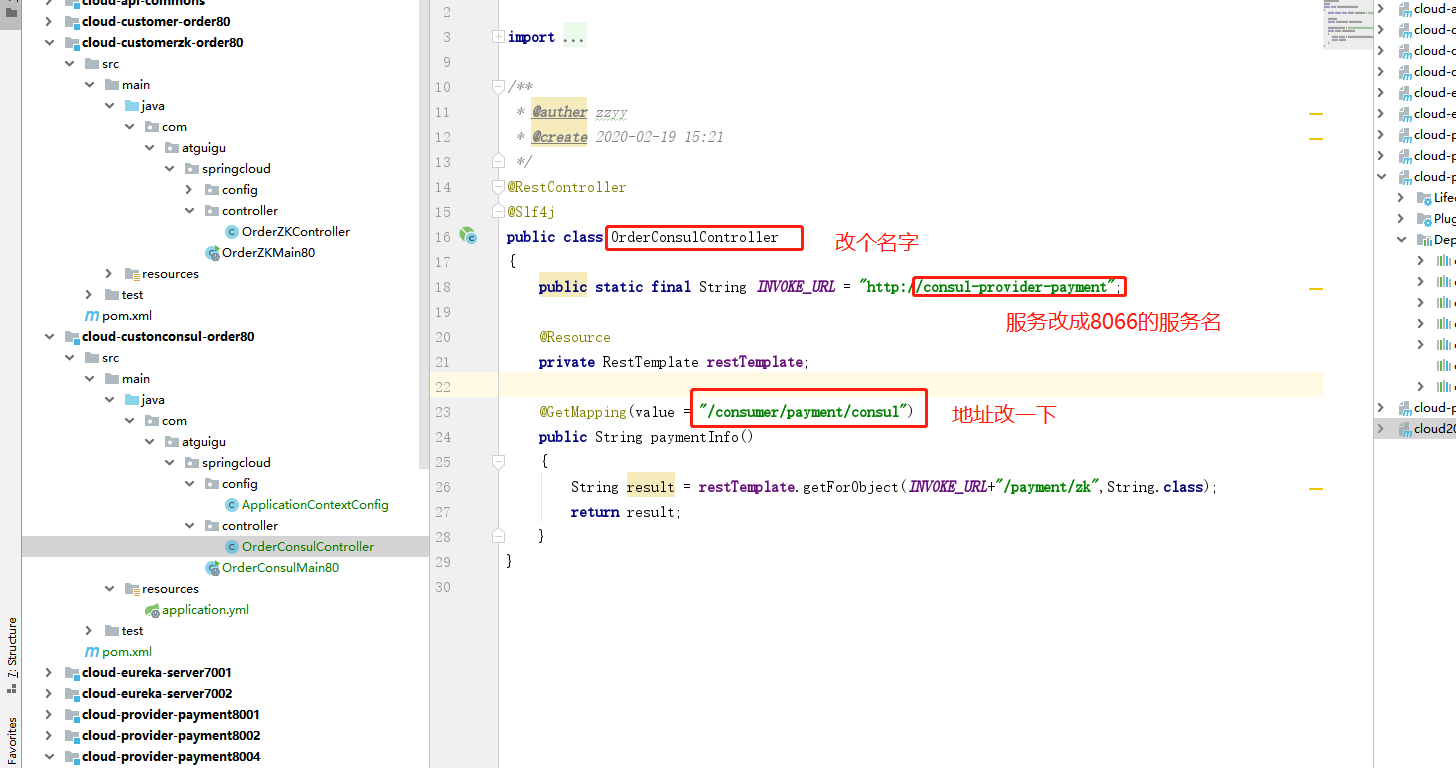Image resolution: width=1456 pixels, height=768 pixels.
Task: Click the Spring bean gutter icon at line 16
Action: (x=467, y=236)
